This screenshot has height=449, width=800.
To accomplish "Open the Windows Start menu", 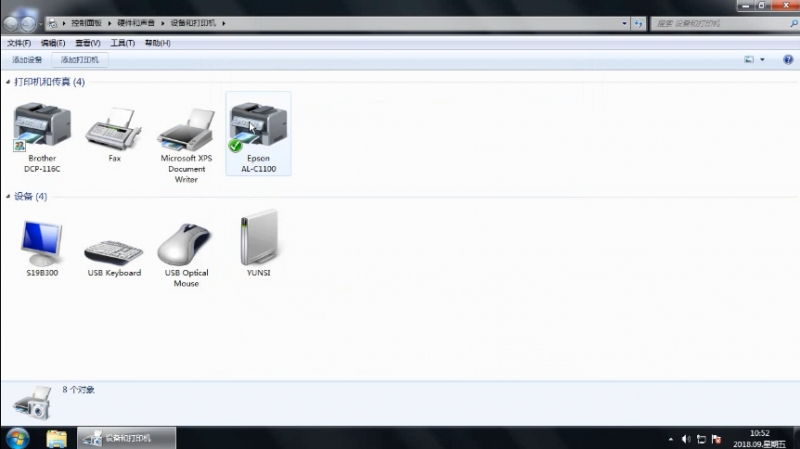I will coord(18,437).
